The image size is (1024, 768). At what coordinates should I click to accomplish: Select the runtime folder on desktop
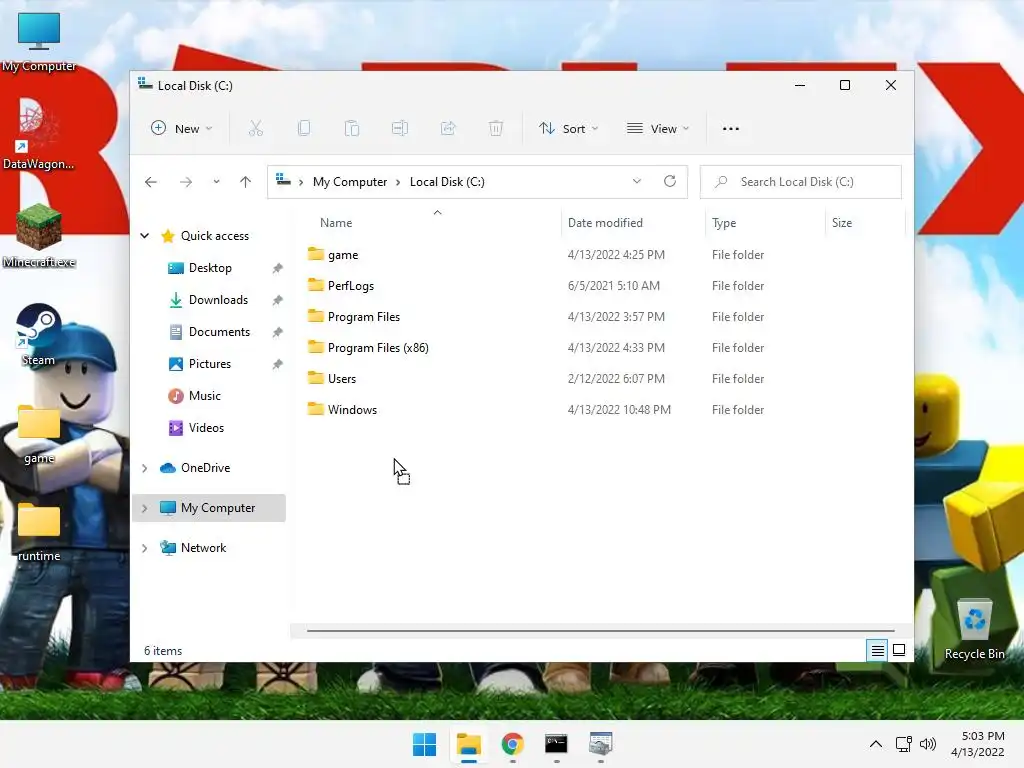(39, 532)
